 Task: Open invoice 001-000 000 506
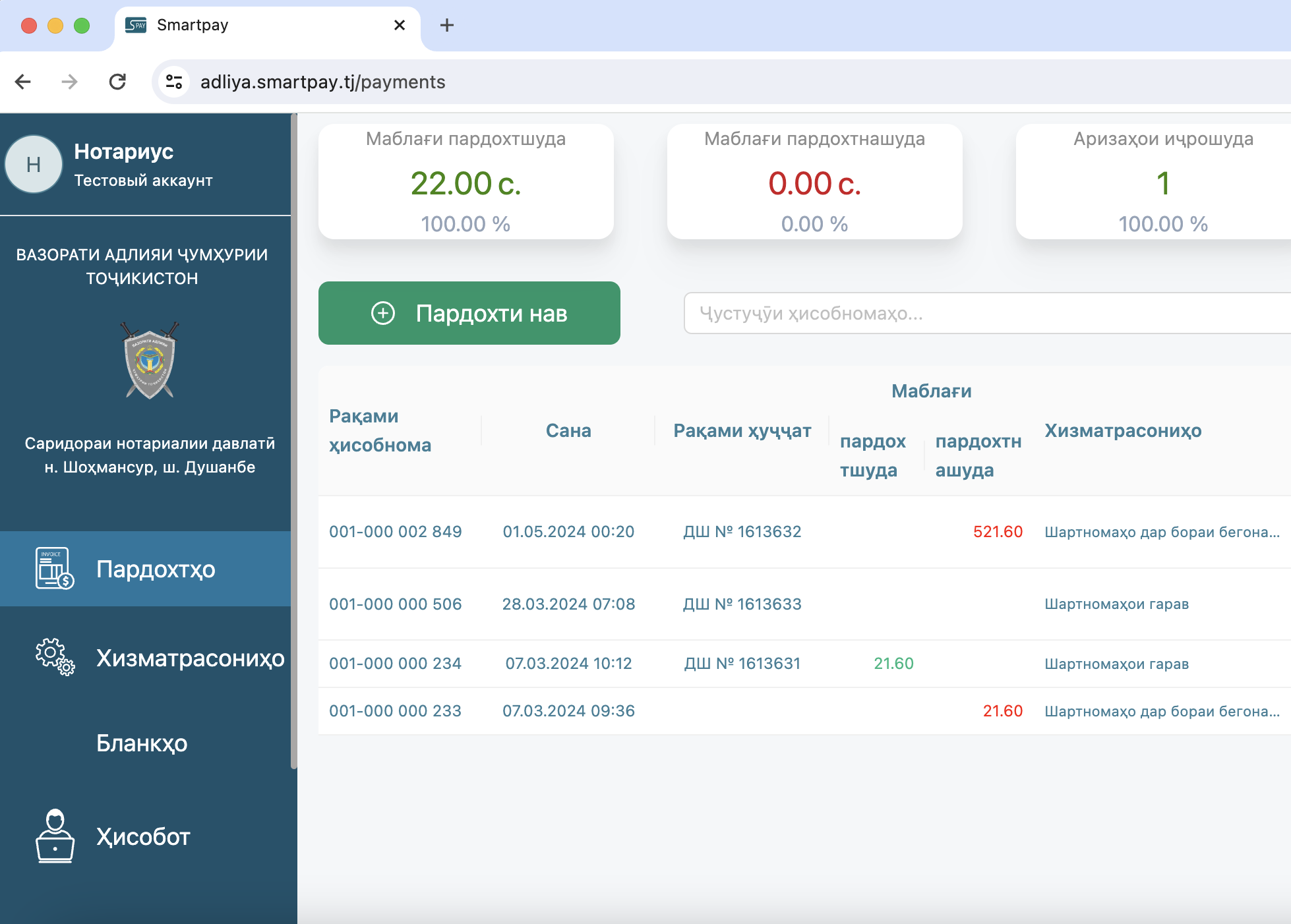[x=395, y=604]
